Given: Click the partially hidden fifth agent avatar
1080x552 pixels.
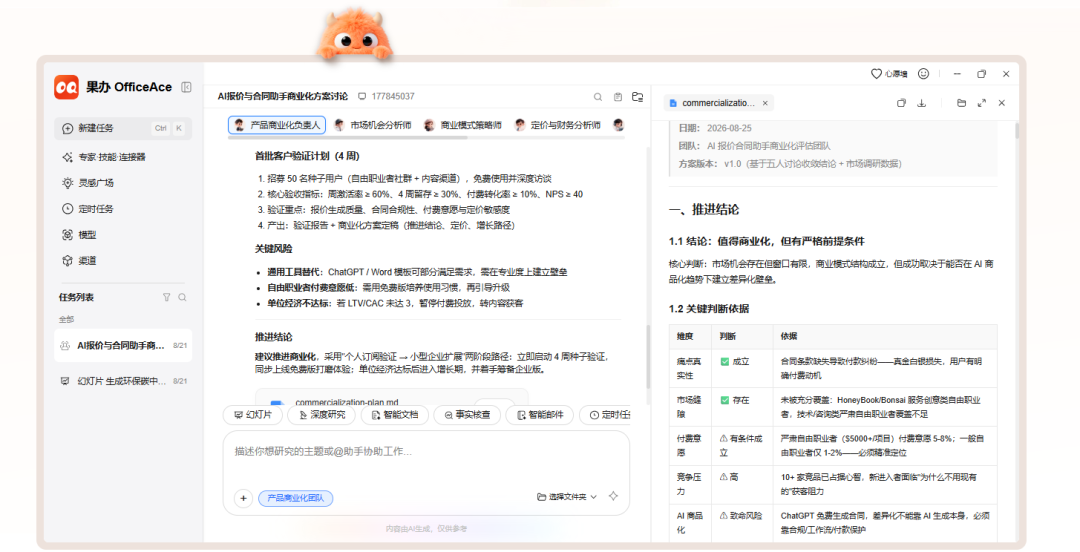Looking at the screenshot, I should [x=619, y=125].
